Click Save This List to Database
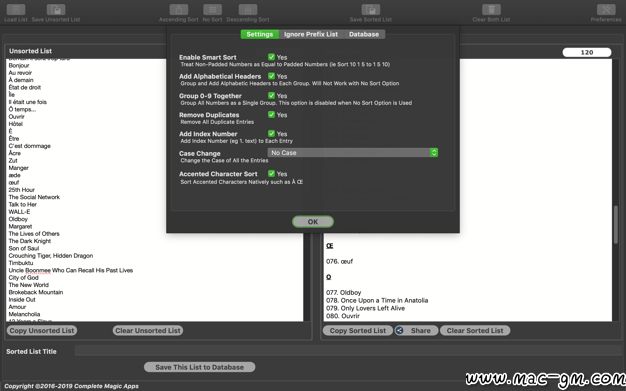Viewport: 626px width, 391px height. pos(200,367)
